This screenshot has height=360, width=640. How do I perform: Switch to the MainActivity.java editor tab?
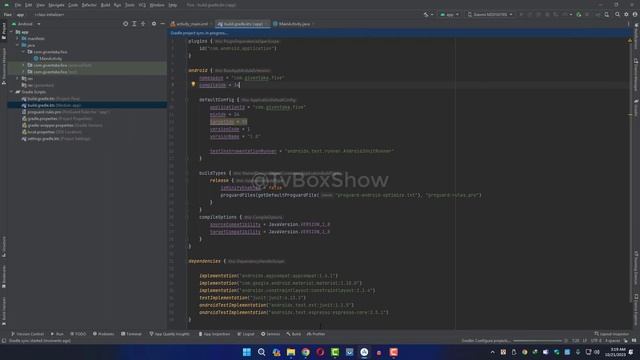point(292,24)
